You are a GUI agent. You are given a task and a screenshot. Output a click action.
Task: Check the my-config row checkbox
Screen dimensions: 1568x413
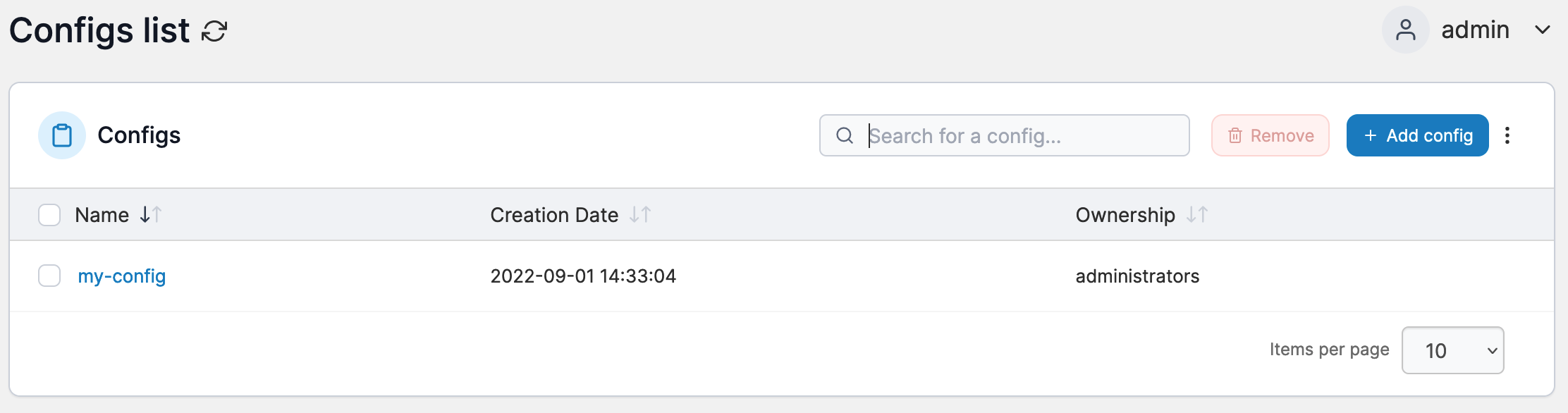[x=49, y=276]
